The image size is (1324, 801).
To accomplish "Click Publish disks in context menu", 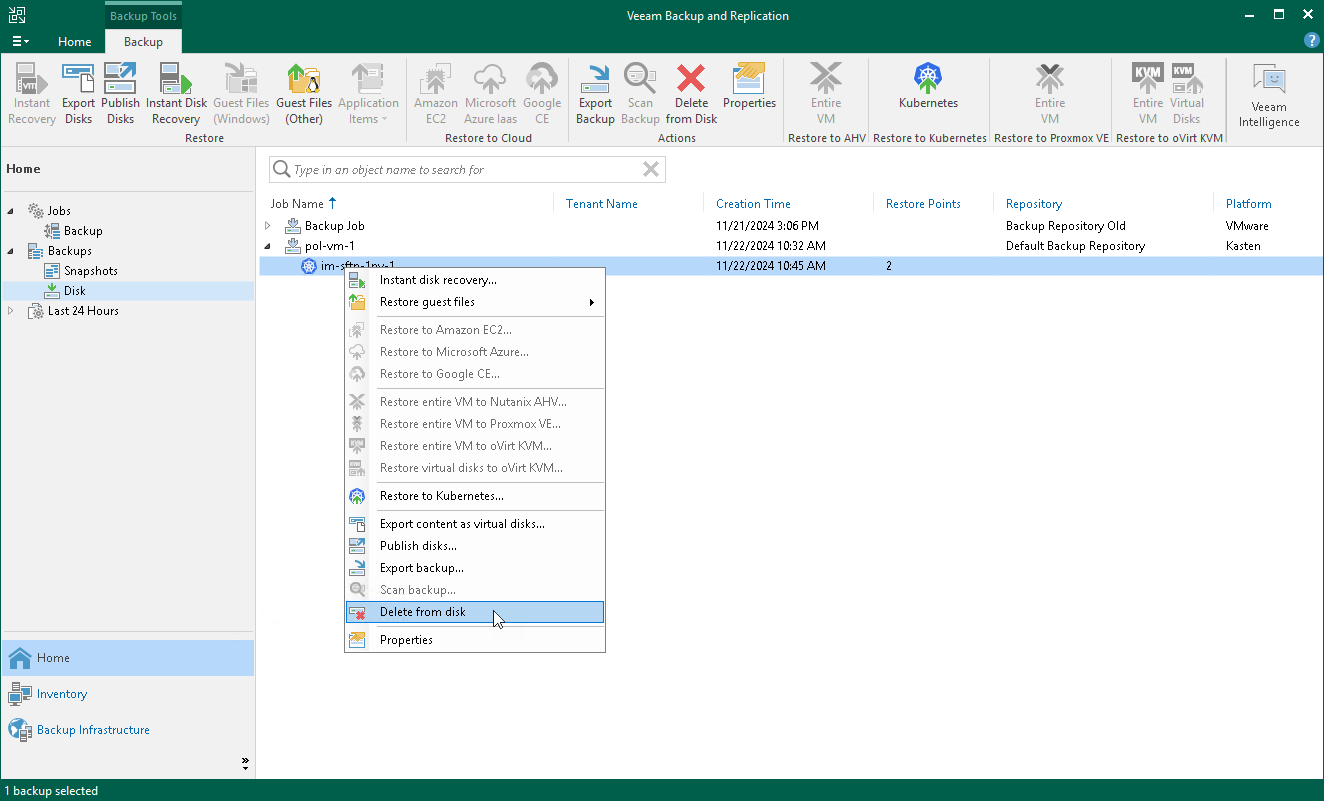I will (x=475, y=546).
